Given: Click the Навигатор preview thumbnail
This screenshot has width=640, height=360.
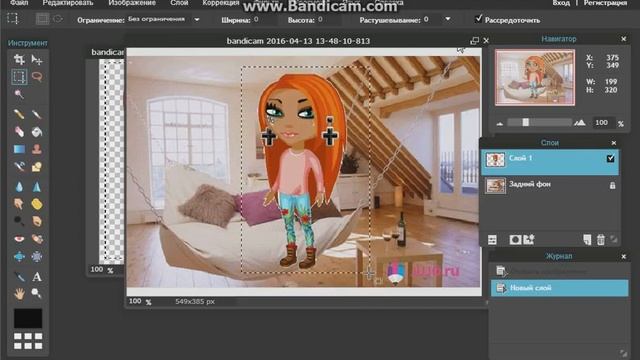Looking at the screenshot, I should (535, 78).
